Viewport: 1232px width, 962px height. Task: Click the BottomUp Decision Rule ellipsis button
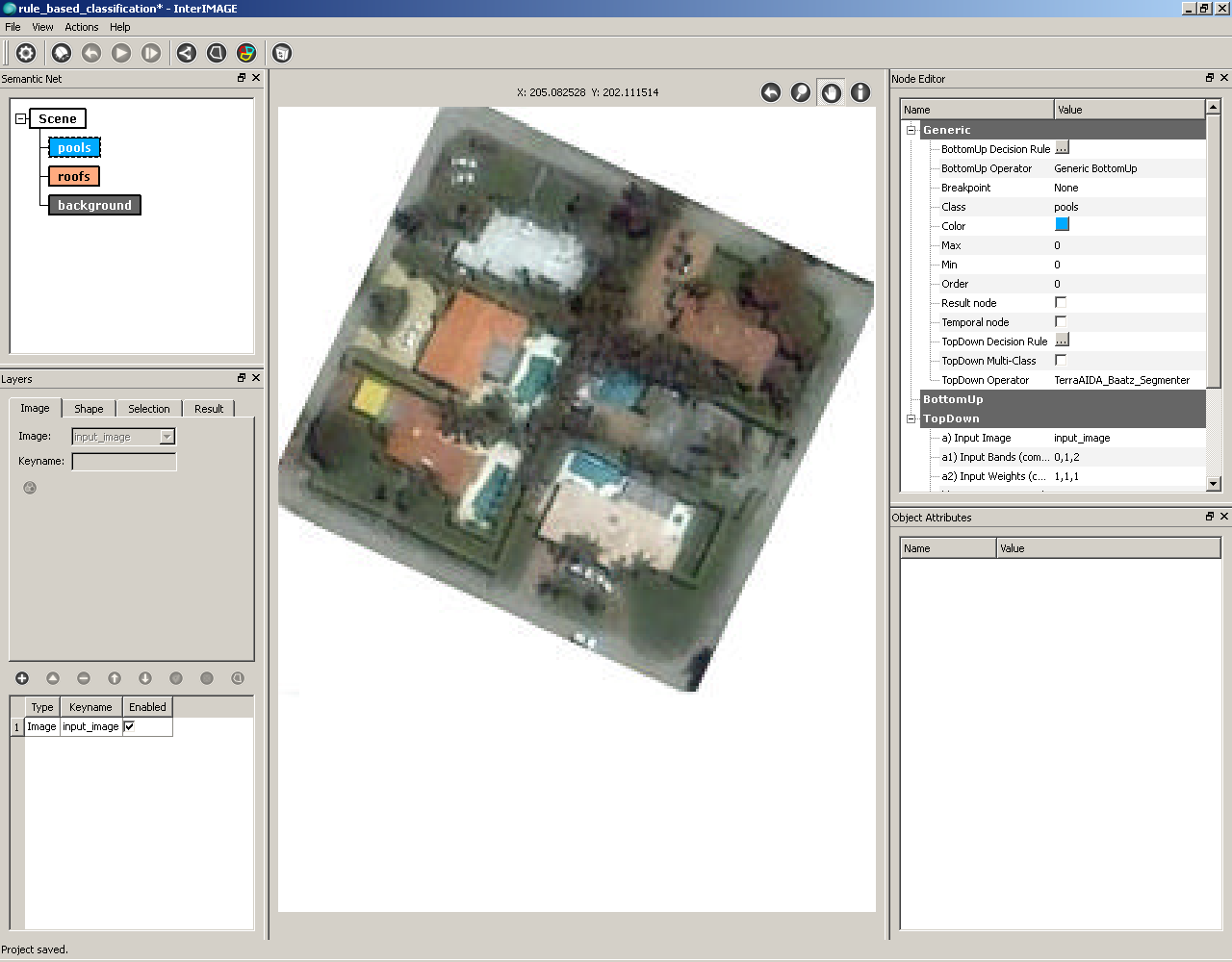point(1062,148)
